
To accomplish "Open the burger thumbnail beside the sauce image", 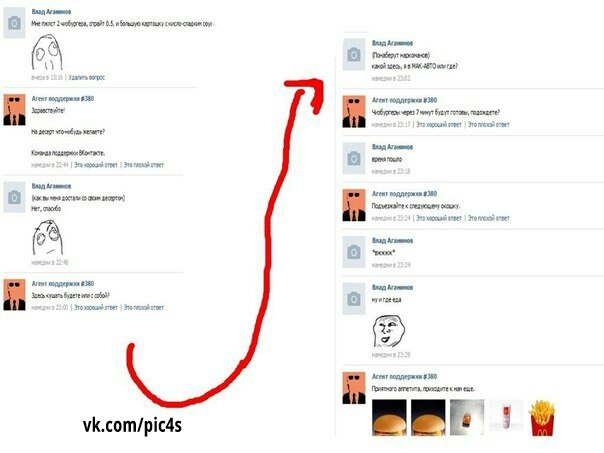I will (x=428, y=418).
